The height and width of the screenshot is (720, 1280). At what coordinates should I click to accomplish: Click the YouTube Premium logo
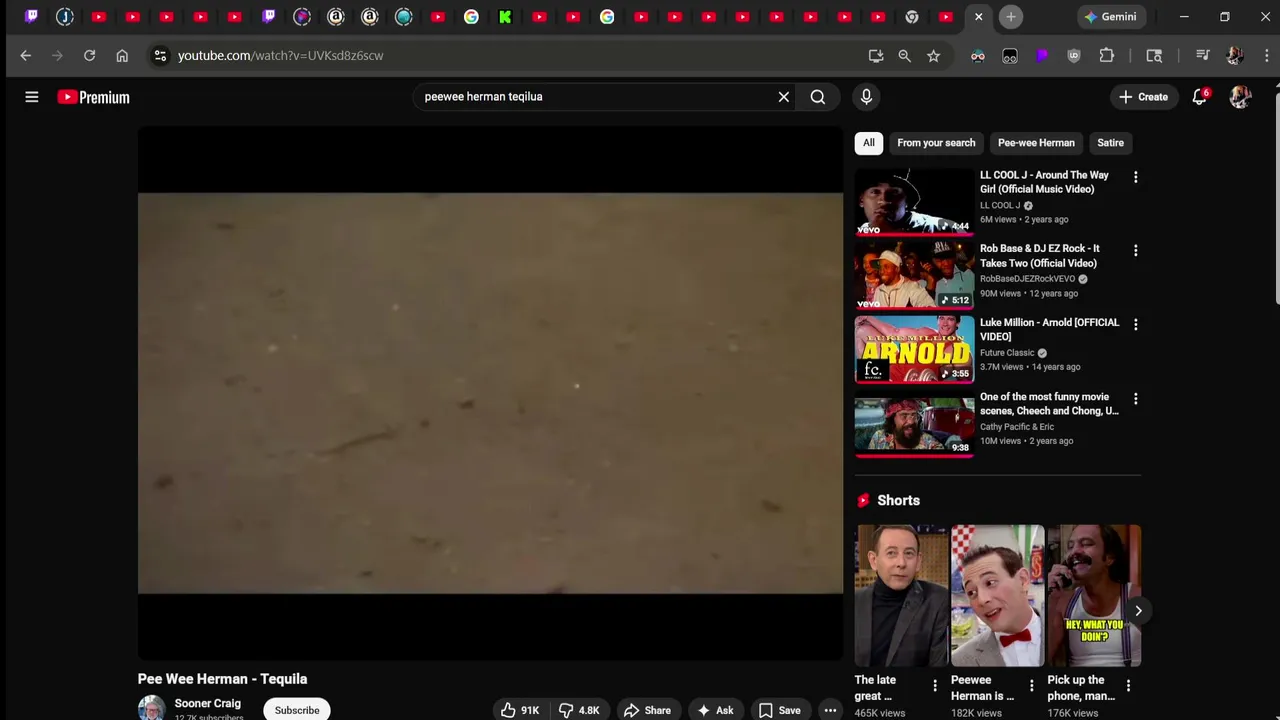93,97
